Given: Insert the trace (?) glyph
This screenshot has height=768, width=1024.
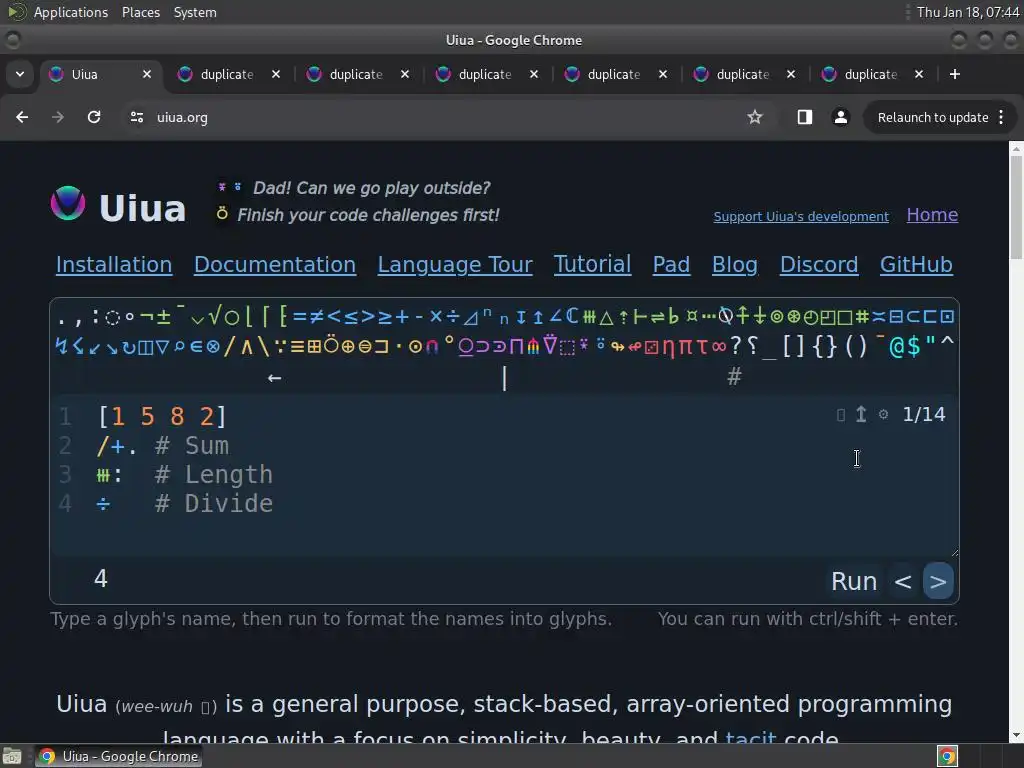Looking at the screenshot, I should click(x=736, y=345).
